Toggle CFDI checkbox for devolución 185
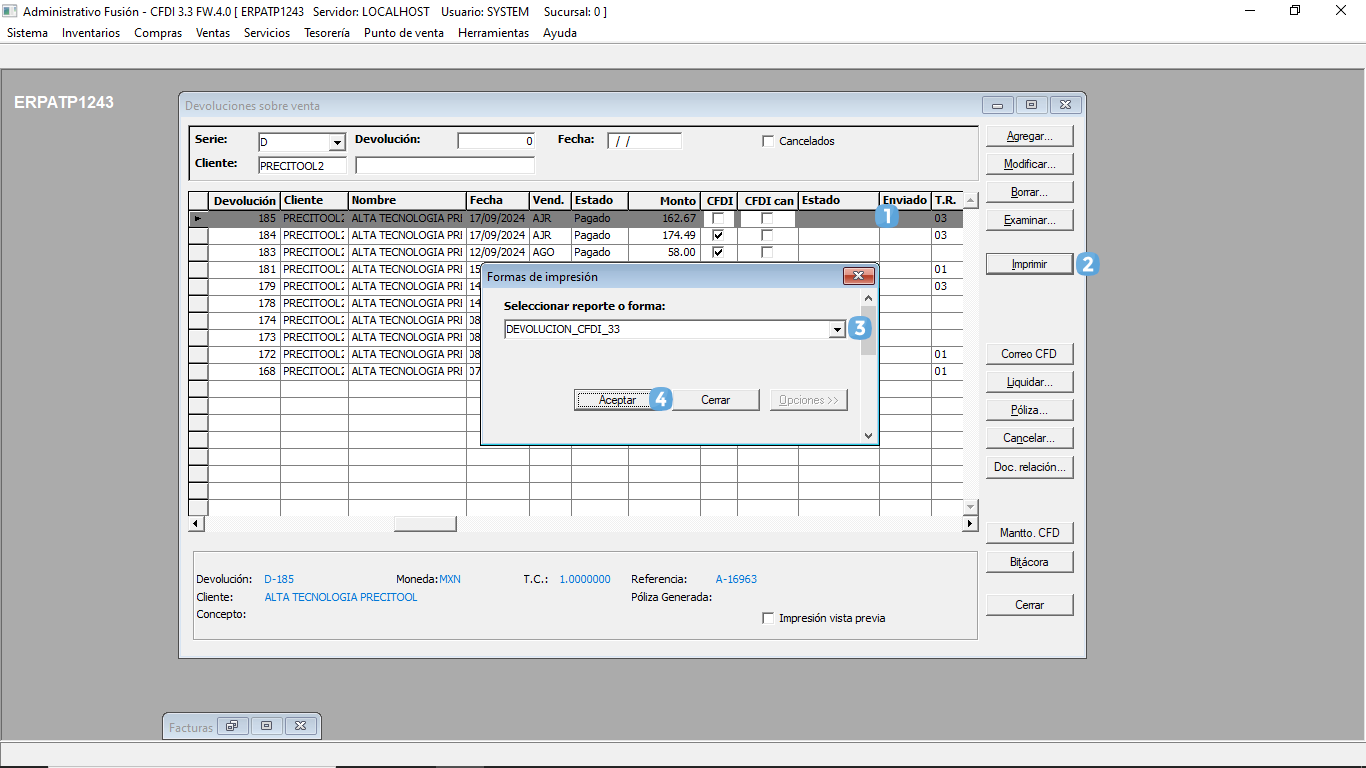Image resolution: width=1366 pixels, height=768 pixels. (718, 218)
